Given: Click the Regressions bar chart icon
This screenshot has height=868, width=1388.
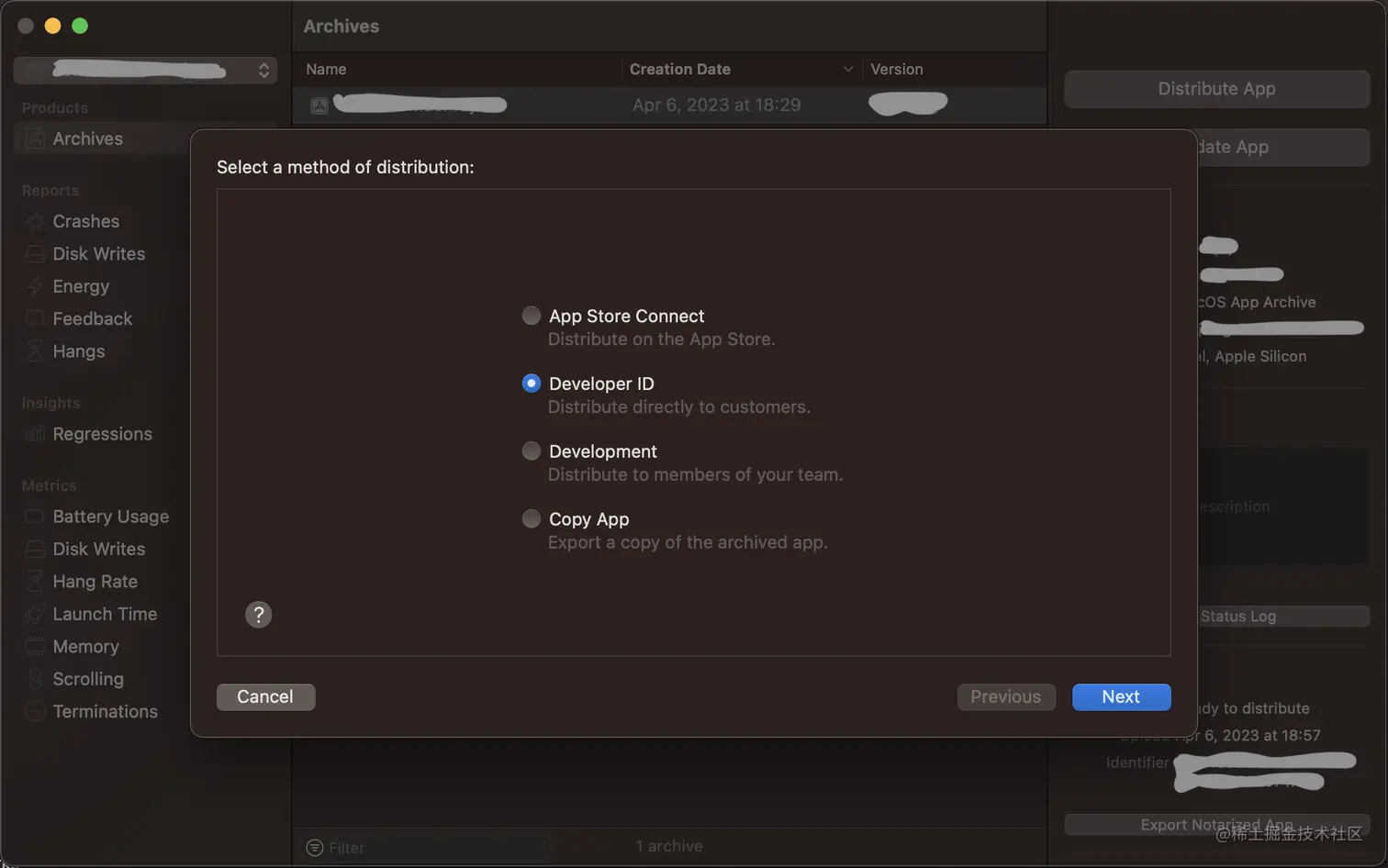Looking at the screenshot, I should coord(35,434).
